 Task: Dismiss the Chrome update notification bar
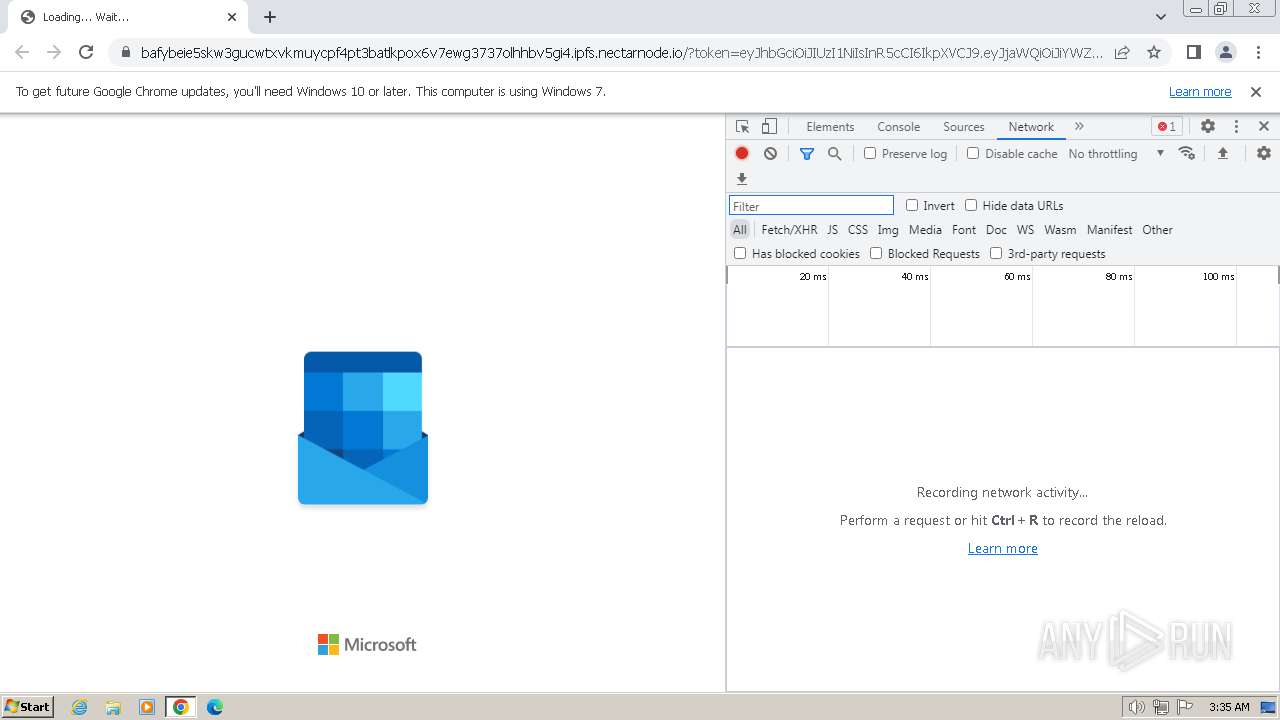[1256, 91]
